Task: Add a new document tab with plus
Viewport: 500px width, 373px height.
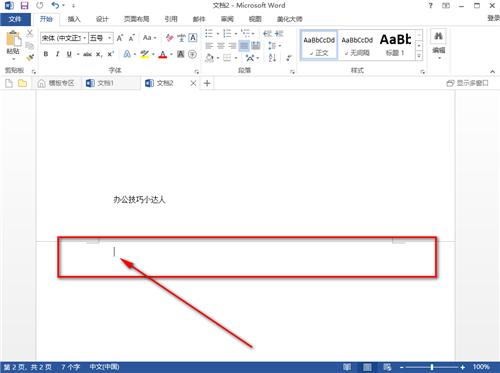Action: 207,83
